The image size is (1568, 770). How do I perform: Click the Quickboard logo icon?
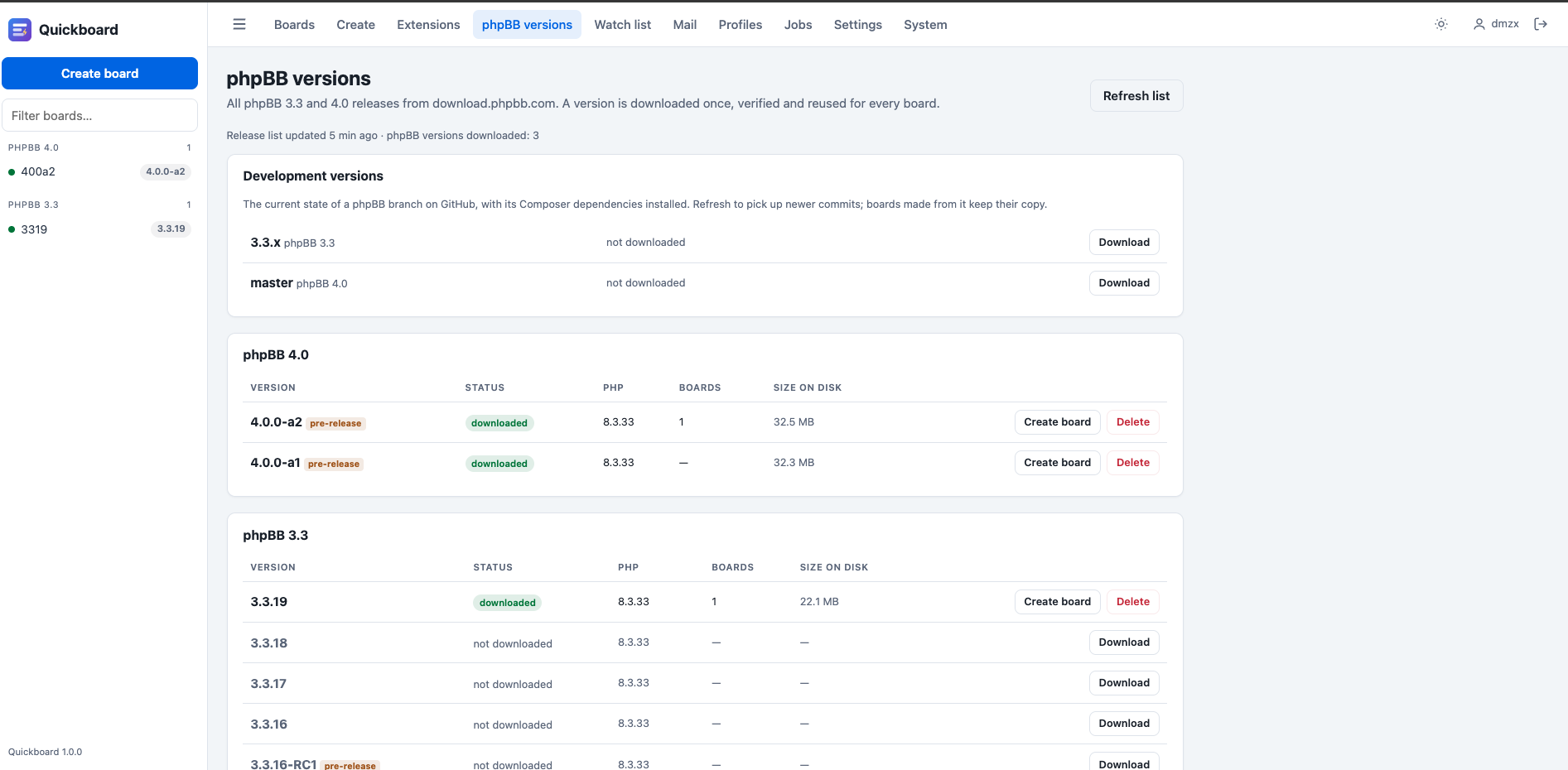(x=20, y=30)
